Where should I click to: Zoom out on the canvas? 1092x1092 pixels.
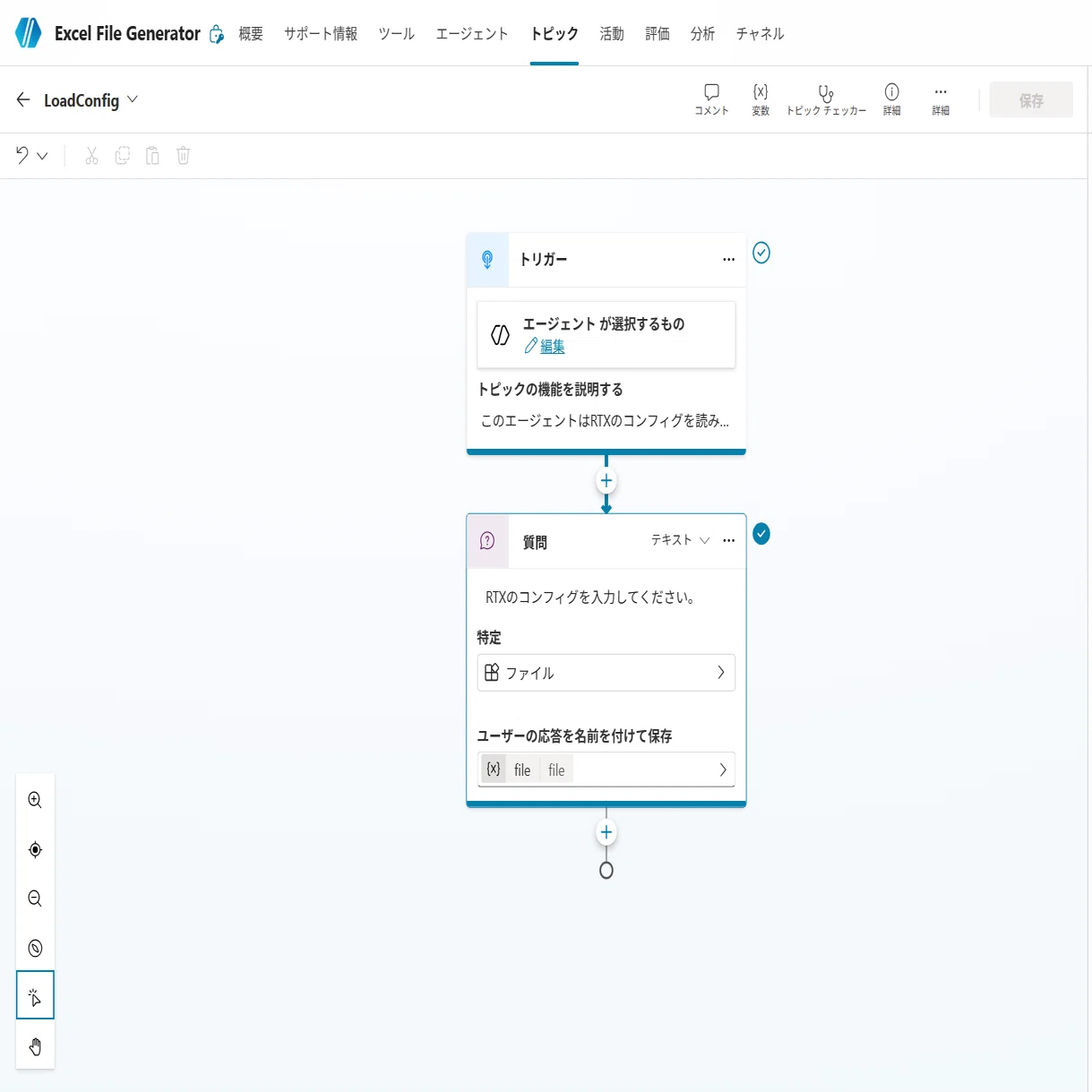(x=35, y=899)
